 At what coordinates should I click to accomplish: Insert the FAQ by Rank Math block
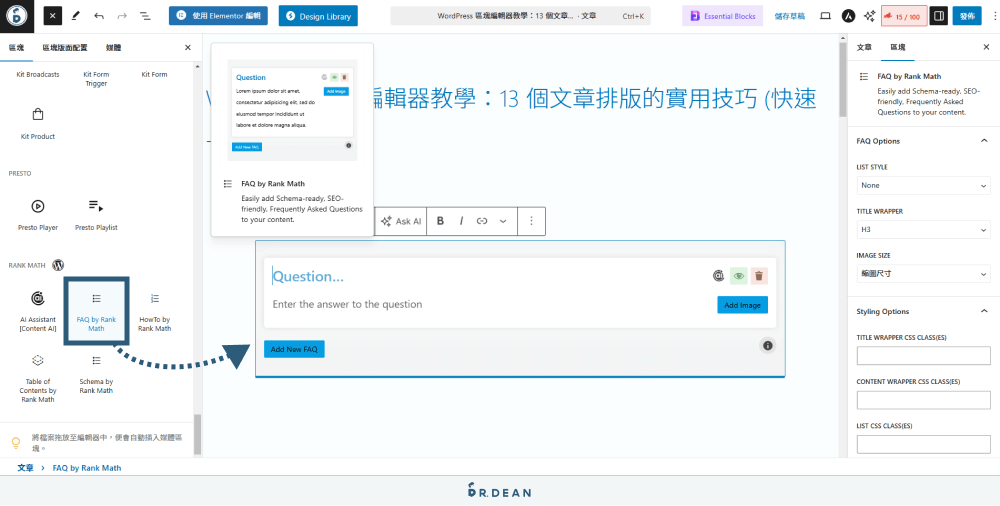pos(96,311)
